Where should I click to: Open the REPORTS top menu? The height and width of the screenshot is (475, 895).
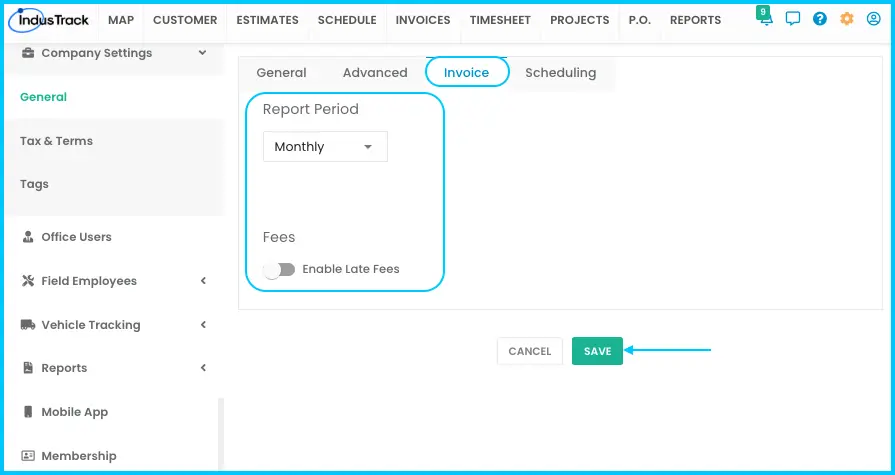pos(695,20)
